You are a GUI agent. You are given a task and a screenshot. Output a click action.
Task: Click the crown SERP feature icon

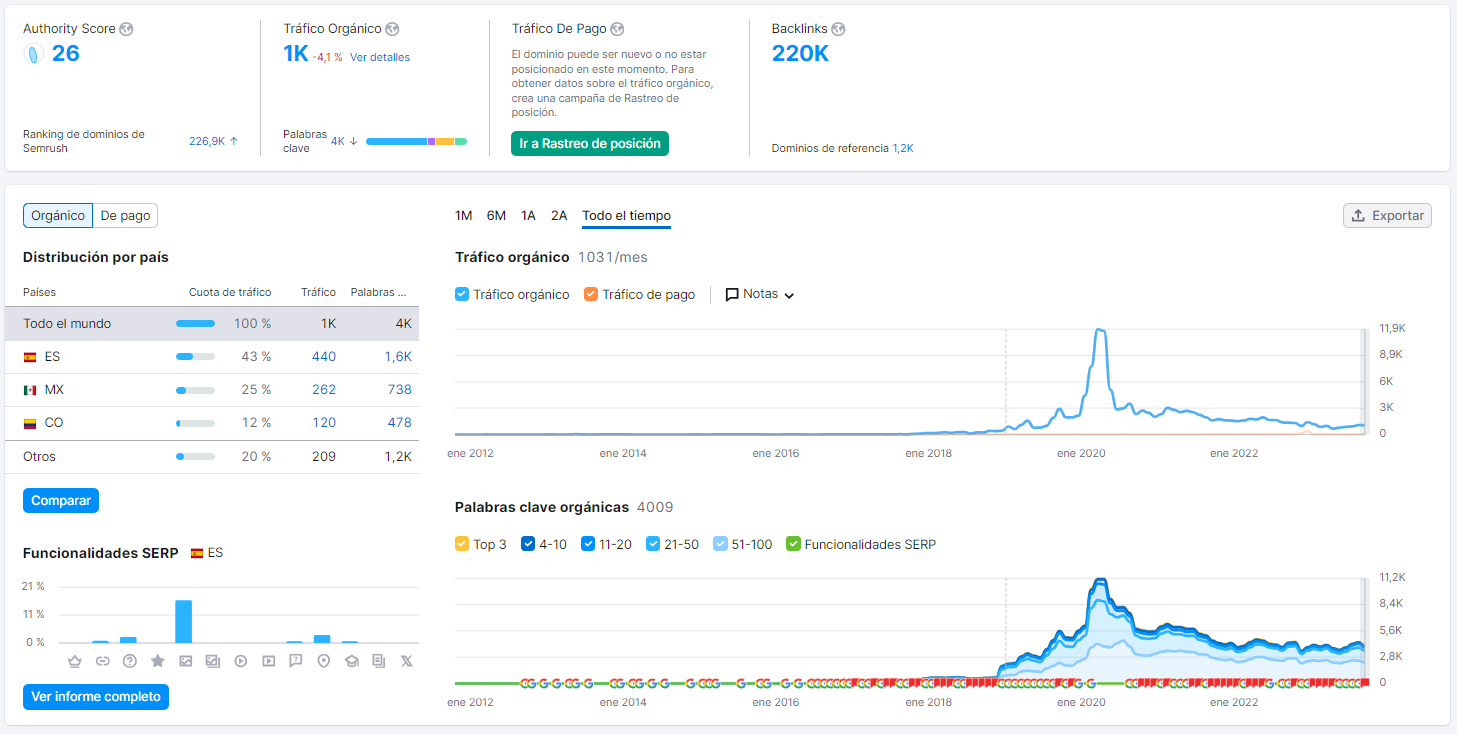(74, 661)
